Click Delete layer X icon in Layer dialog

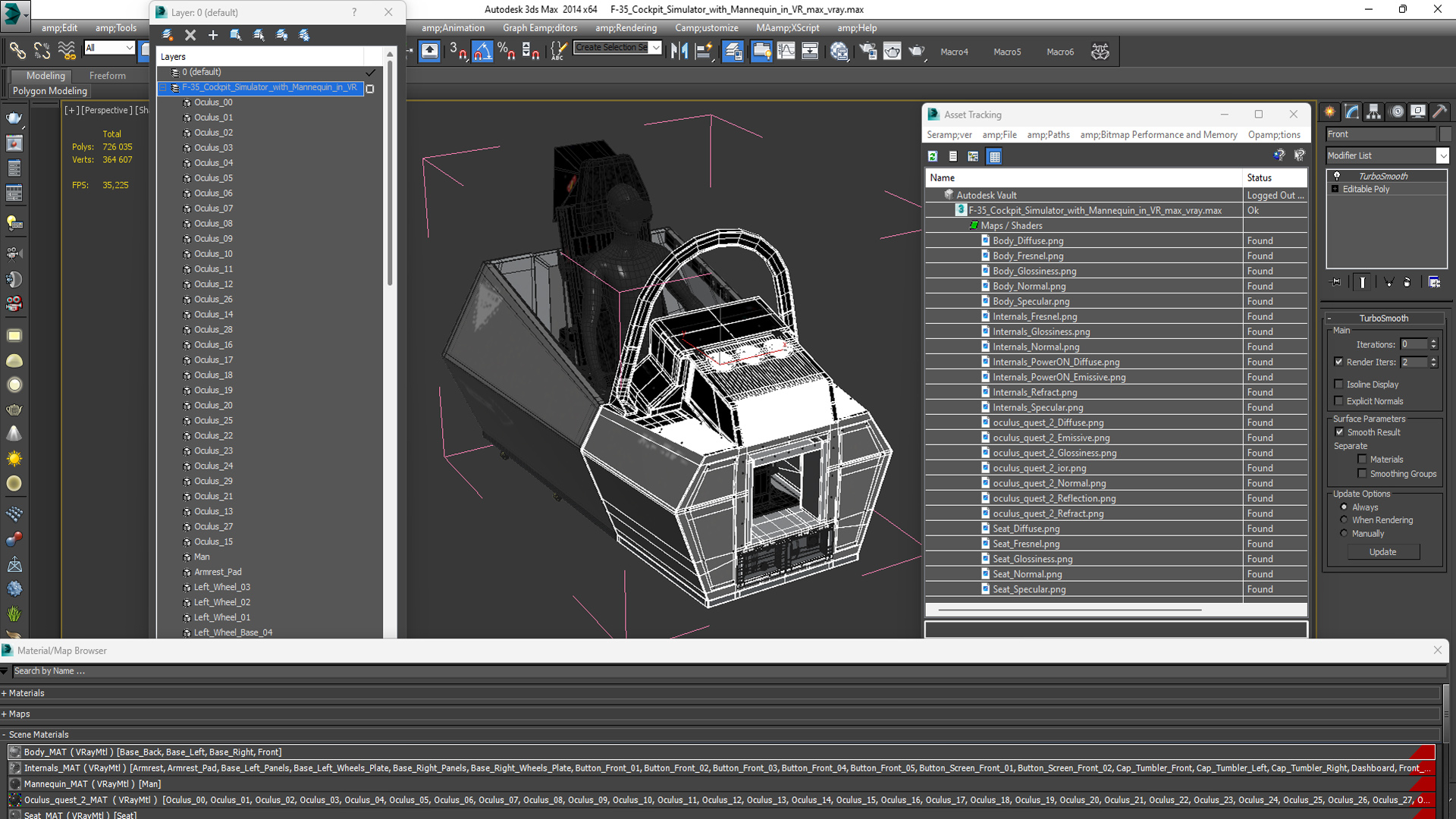(x=190, y=35)
